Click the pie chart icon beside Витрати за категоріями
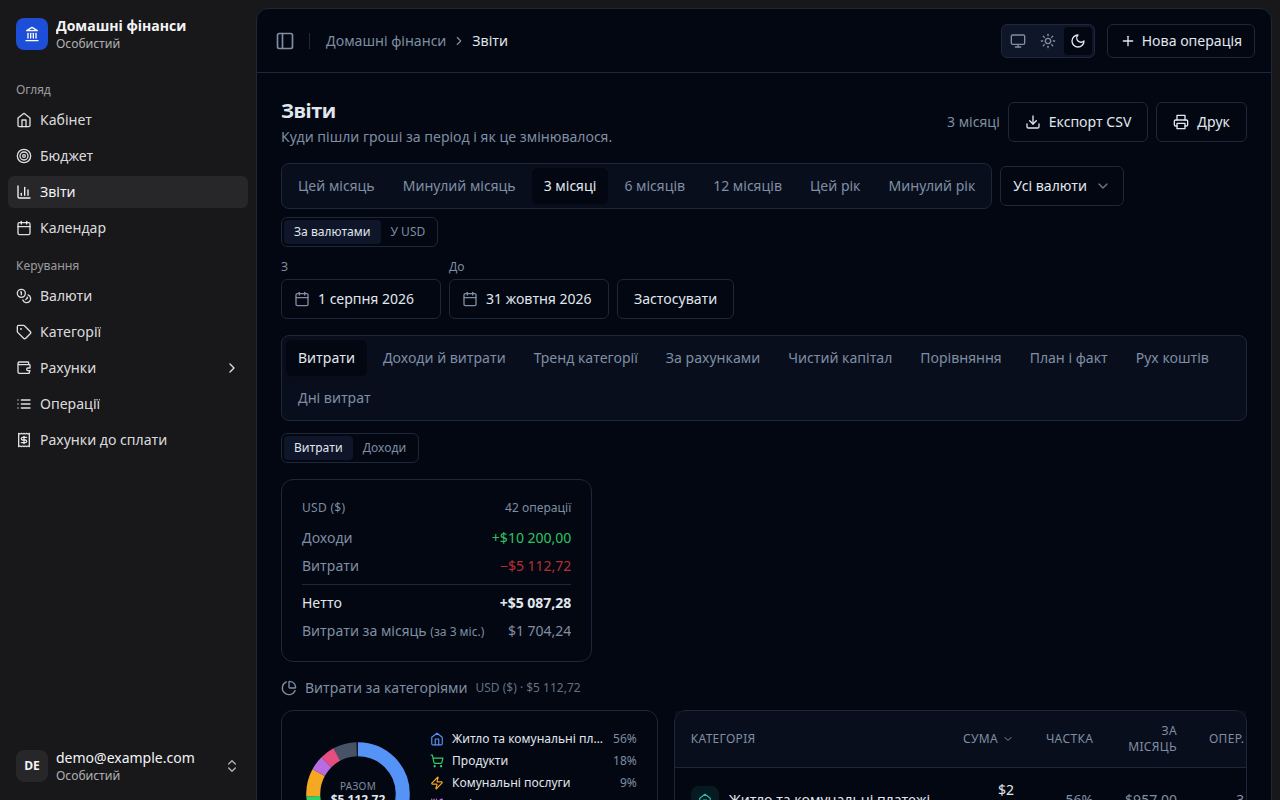Screen dimensions: 1280x800 click(289, 688)
